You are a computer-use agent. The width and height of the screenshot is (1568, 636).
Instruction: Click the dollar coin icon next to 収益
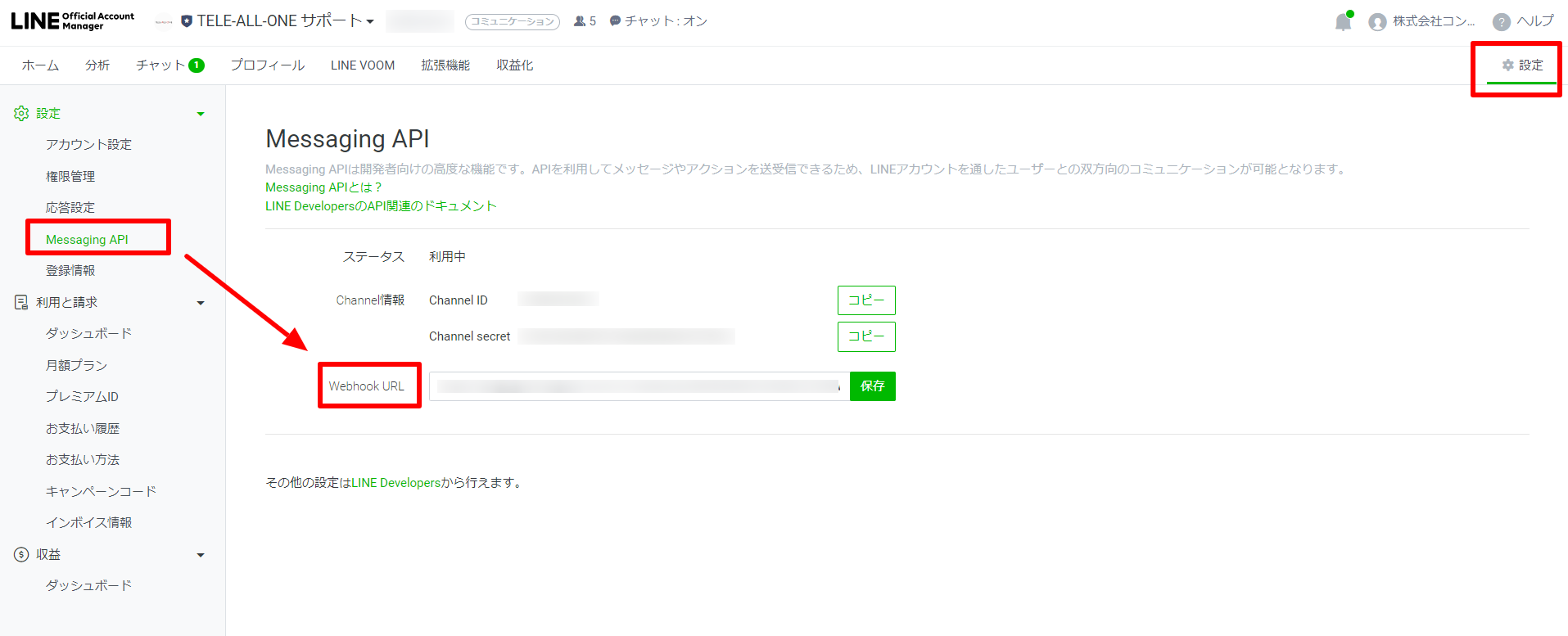[21, 555]
